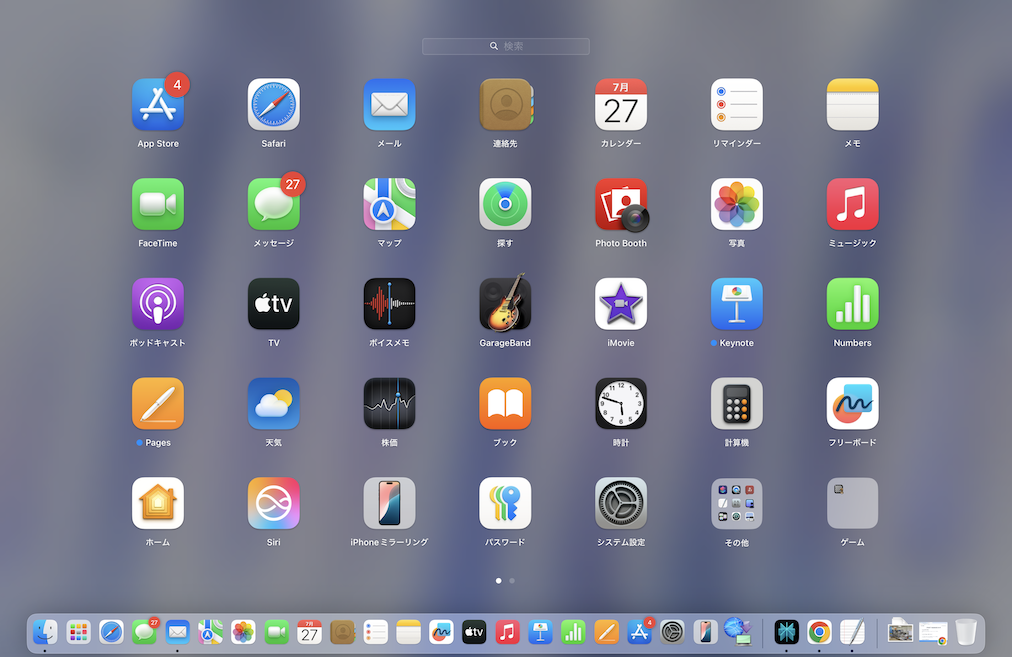The height and width of the screenshot is (657, 1012).
Task: Click the Launchpad icon in the Dock
Action: [x=78, y=632]
